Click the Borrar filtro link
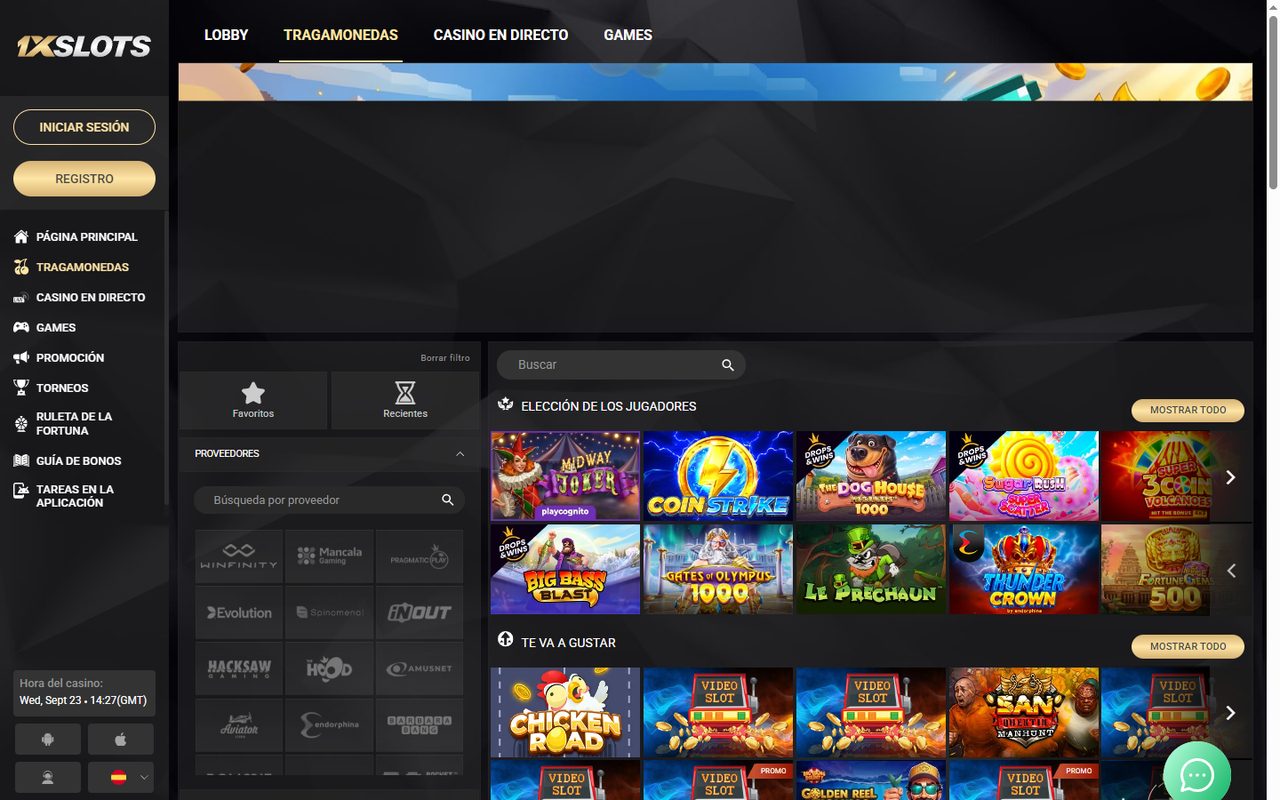 pos(445,358)
